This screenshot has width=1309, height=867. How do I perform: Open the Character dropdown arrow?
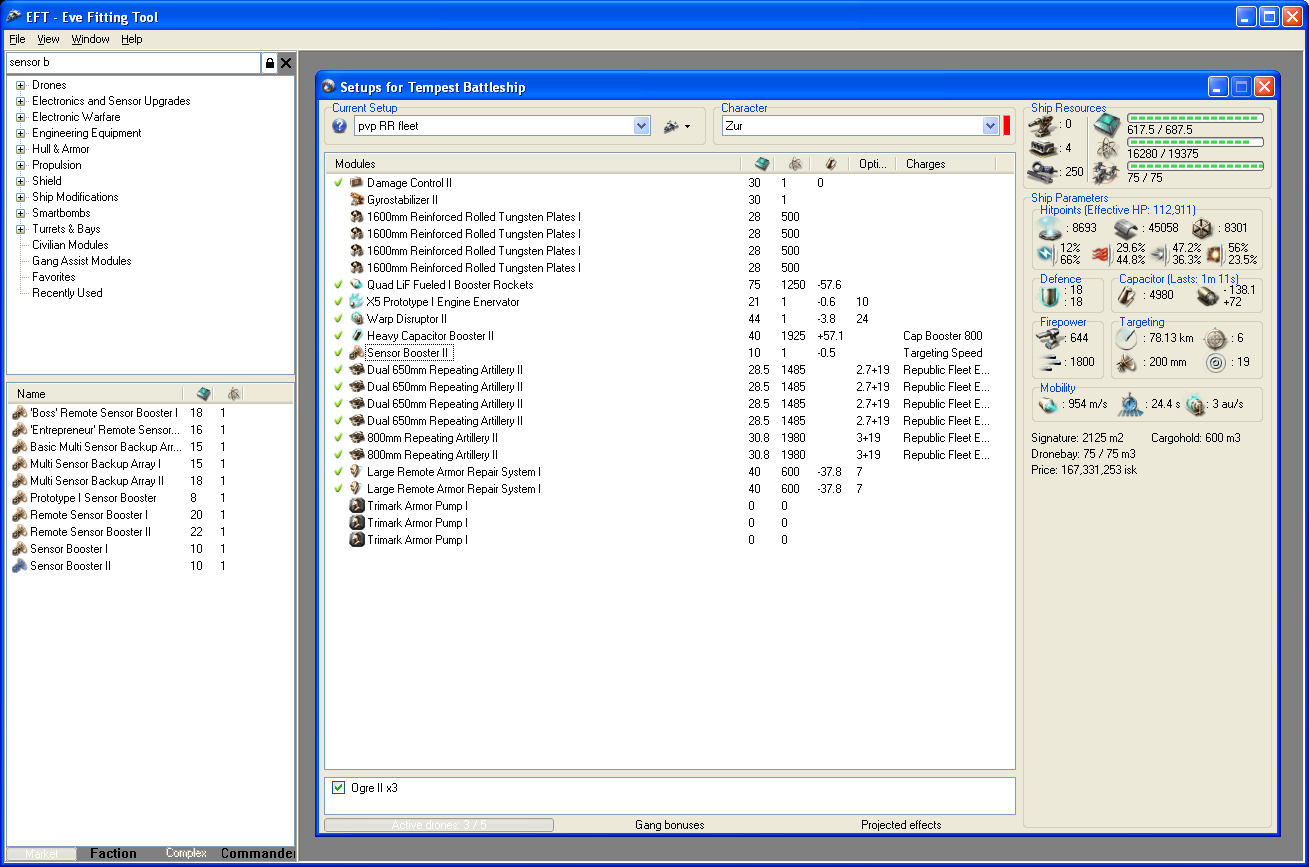click(x=990, y=126)
